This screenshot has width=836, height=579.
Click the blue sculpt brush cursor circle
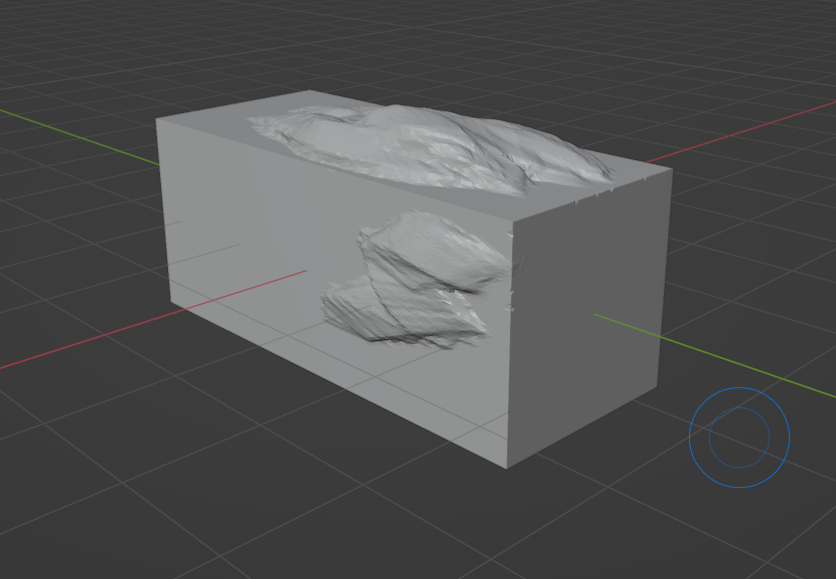(739, 437)
